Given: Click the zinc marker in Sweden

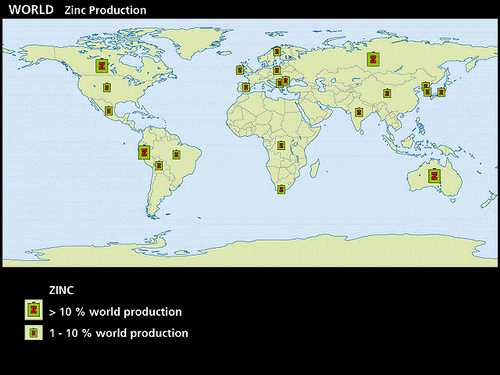Looking at the screenshot, I should [x=277, y=51].
